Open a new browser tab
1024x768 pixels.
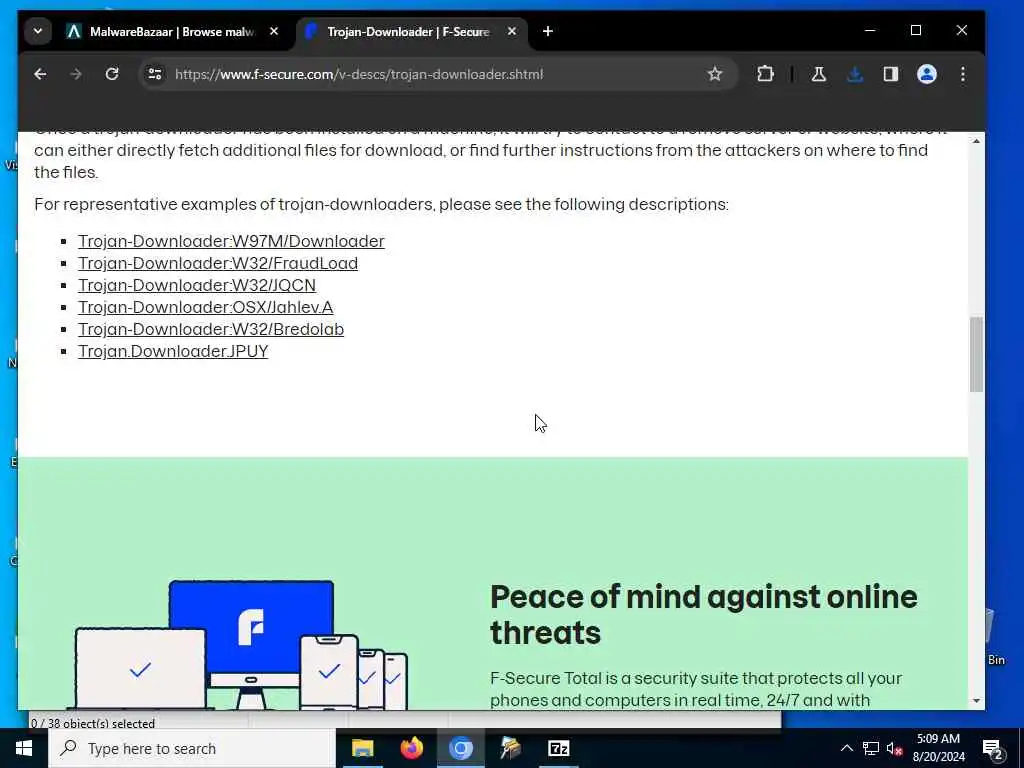548,31
